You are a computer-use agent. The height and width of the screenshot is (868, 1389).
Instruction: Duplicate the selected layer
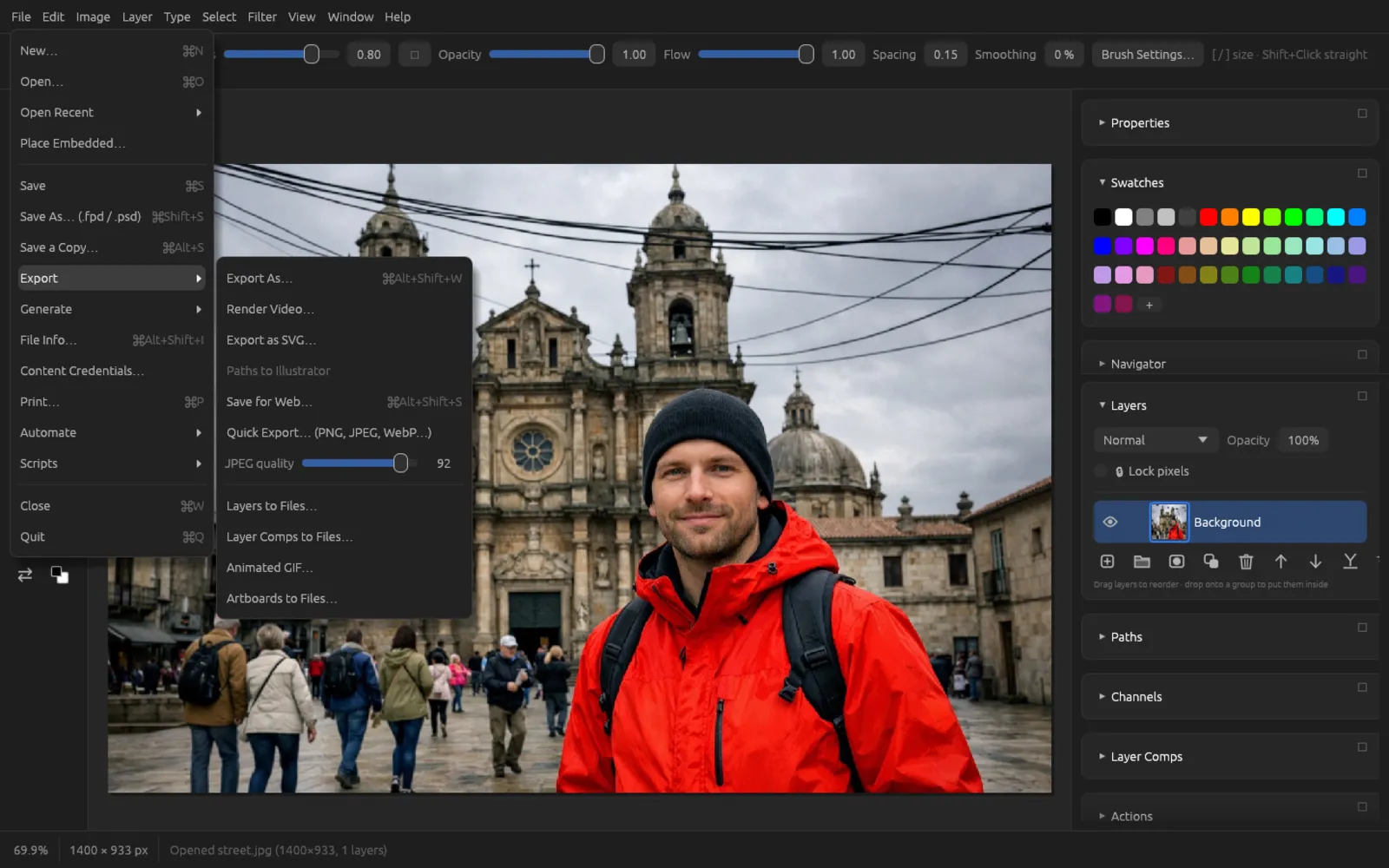[1211, 562]
